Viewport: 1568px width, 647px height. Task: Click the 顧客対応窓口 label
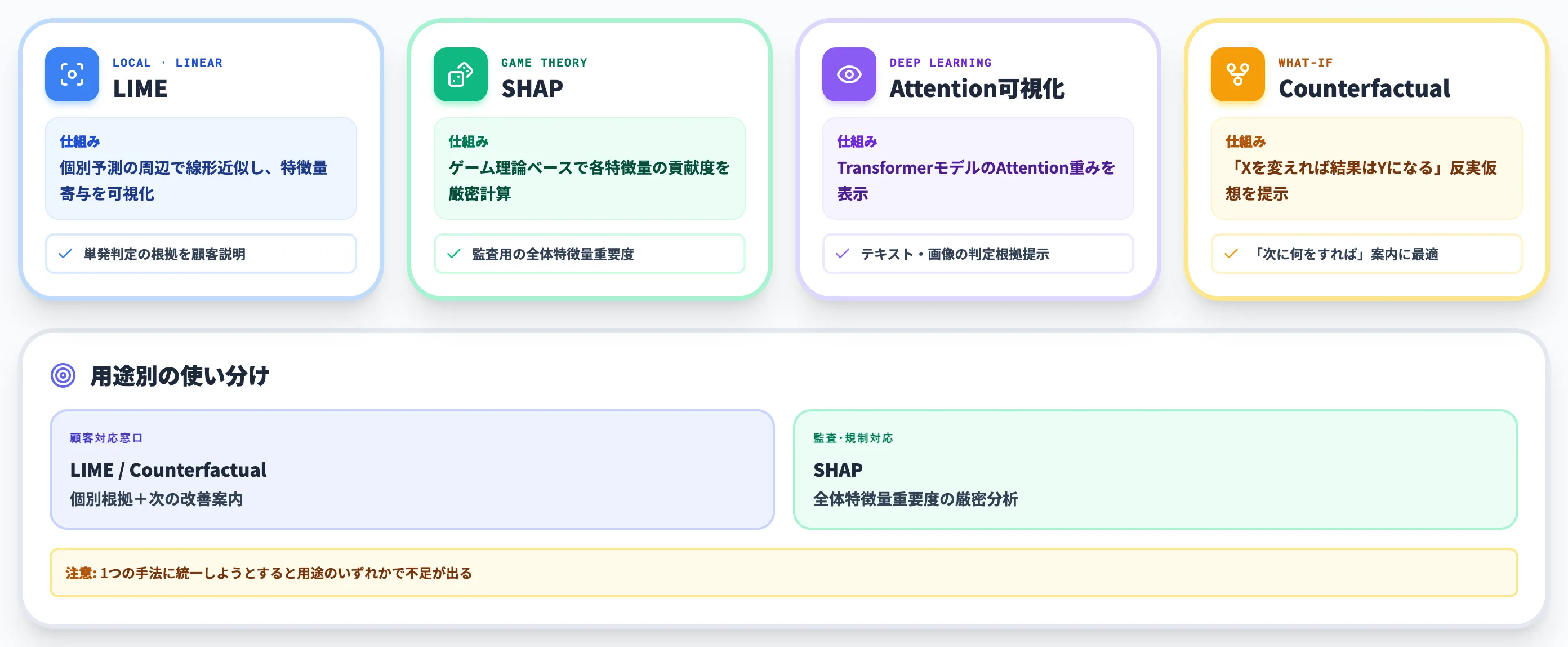click(x=106, y=438)
